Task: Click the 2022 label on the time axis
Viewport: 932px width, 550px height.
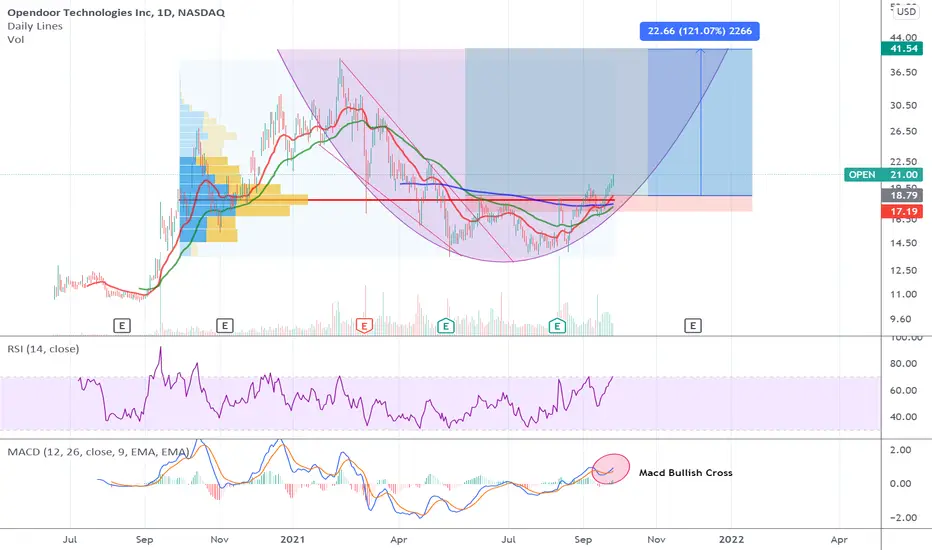Action: click(x=731, y=539)
